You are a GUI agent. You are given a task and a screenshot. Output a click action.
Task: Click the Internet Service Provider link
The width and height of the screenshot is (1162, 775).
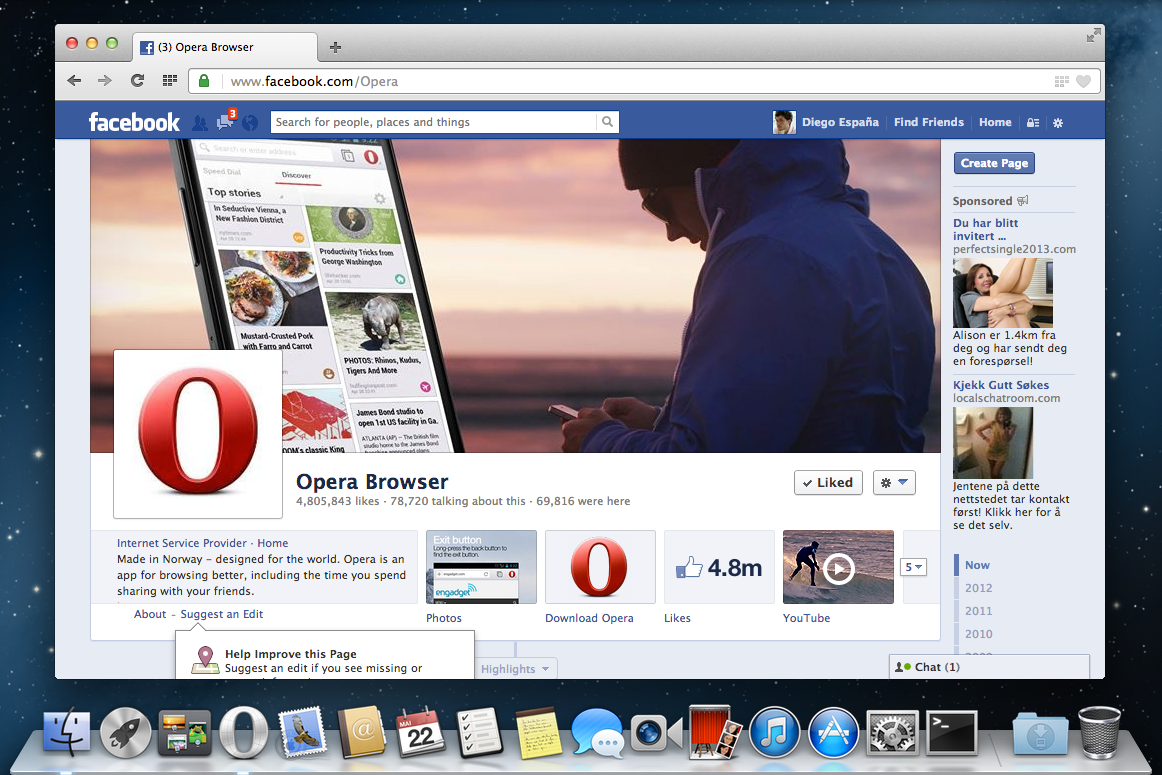(x=182, y=543)
